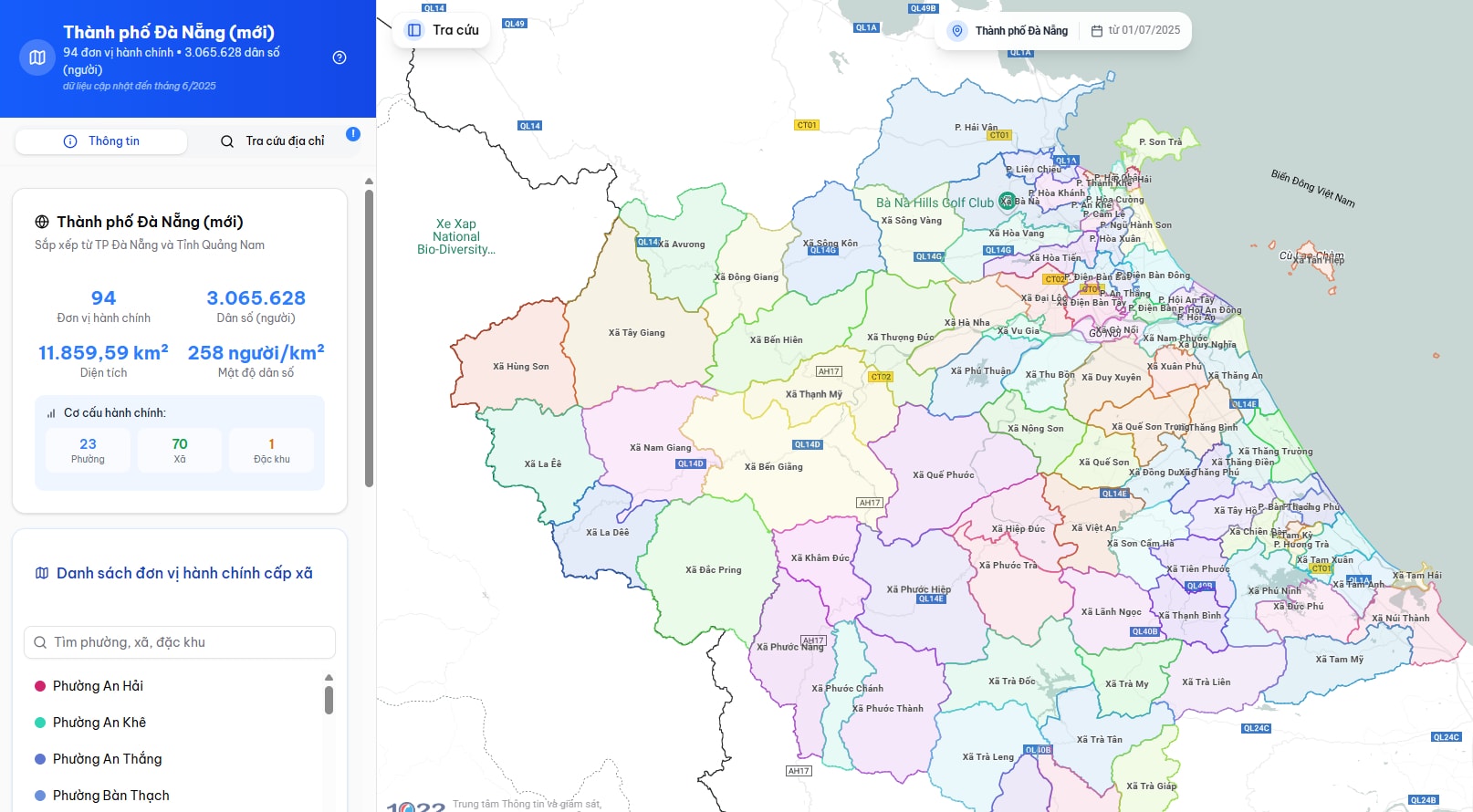1473x812 pixels.
Task: Click Xã Phước Hiệp region label on map
Action: coord(919,590)
